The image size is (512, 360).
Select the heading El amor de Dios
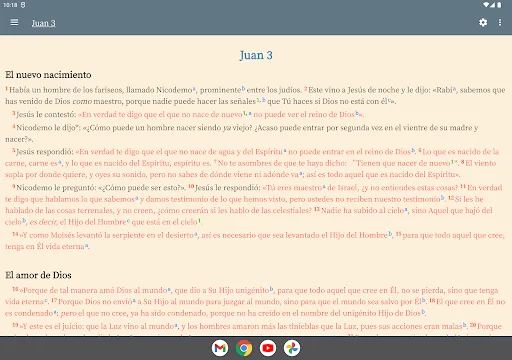[x=38, y=275]
